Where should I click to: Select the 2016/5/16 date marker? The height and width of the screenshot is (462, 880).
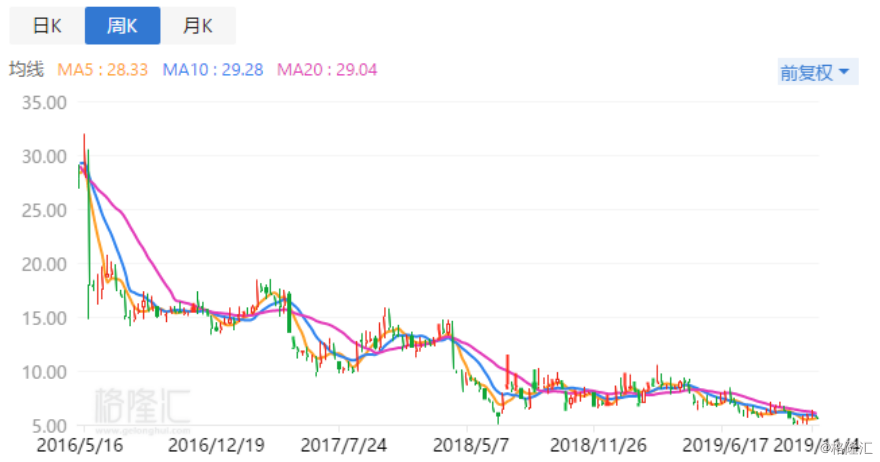click(x=80, y=445)
